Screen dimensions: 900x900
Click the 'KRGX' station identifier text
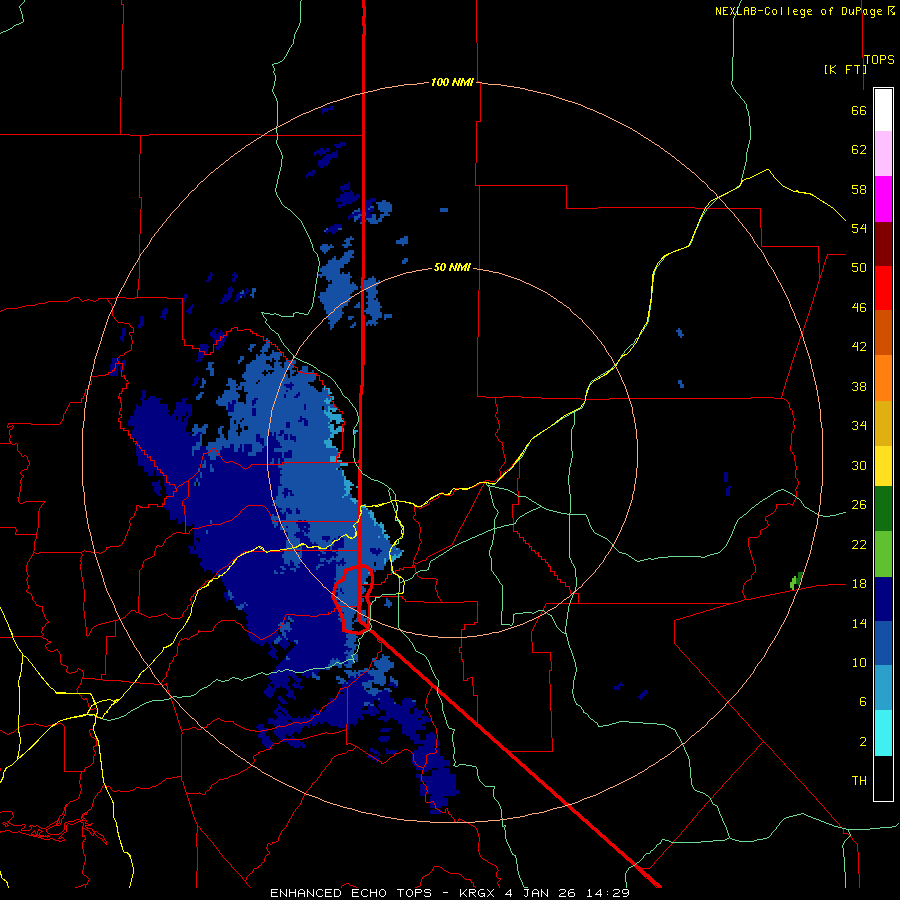tap(478, 893)
